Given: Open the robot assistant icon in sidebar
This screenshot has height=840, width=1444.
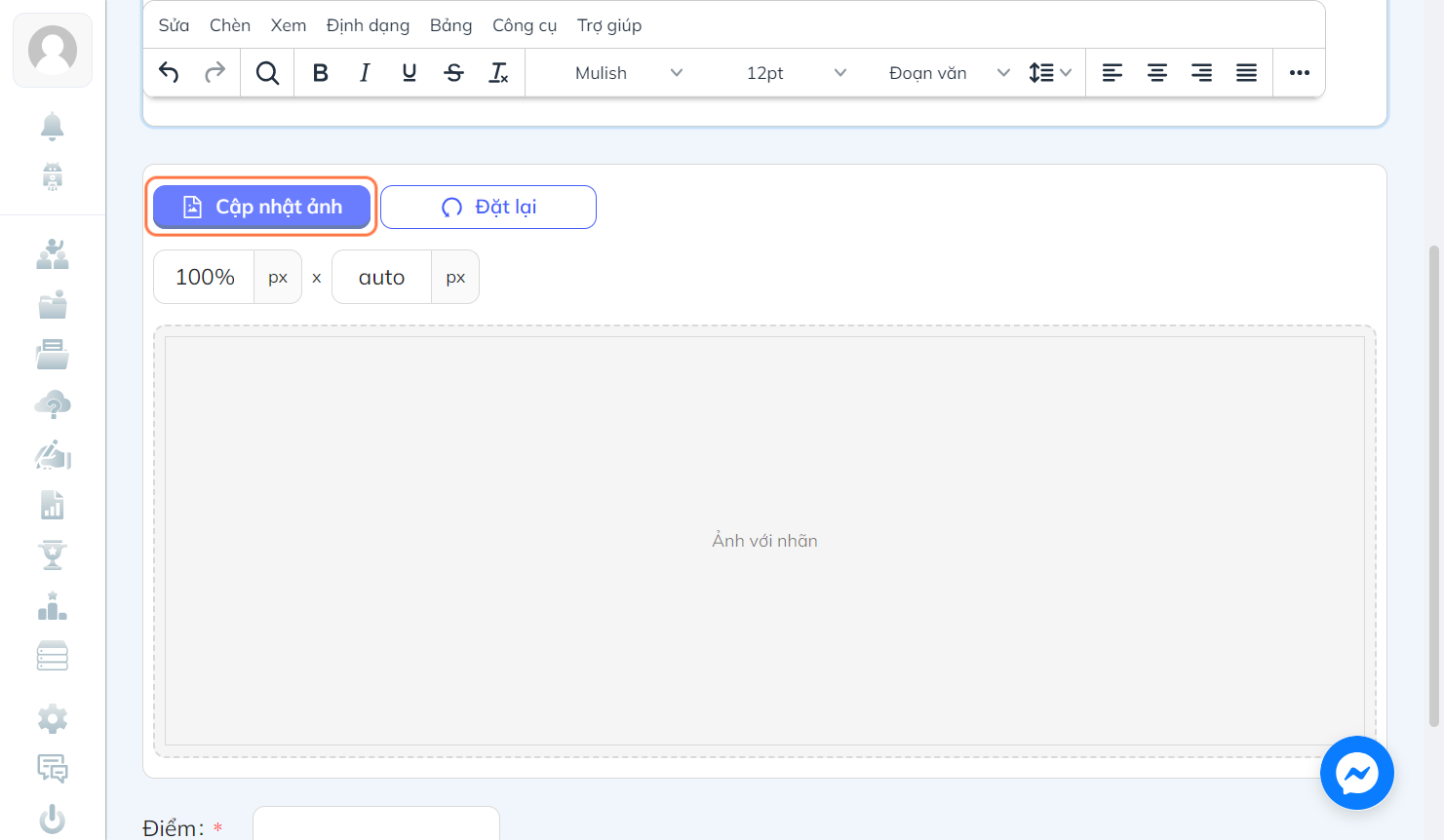Looking at the screenshot, I should (53, 176).
